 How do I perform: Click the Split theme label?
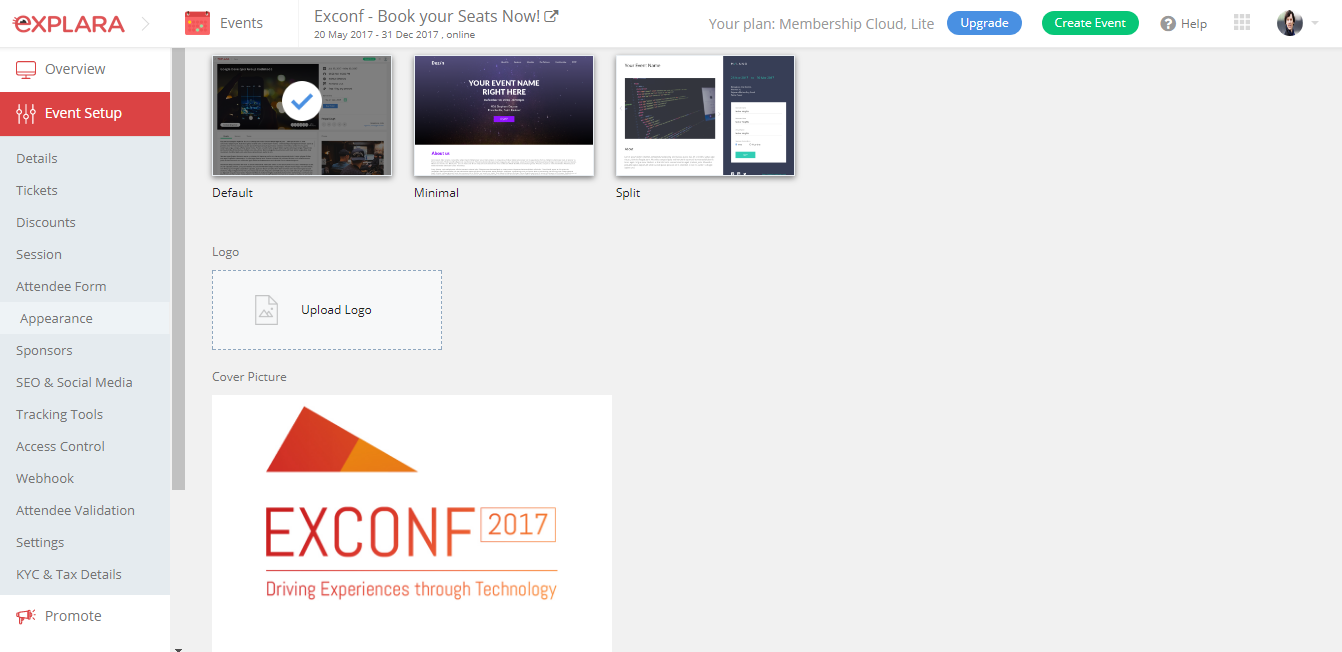click(x=628, y=193)
